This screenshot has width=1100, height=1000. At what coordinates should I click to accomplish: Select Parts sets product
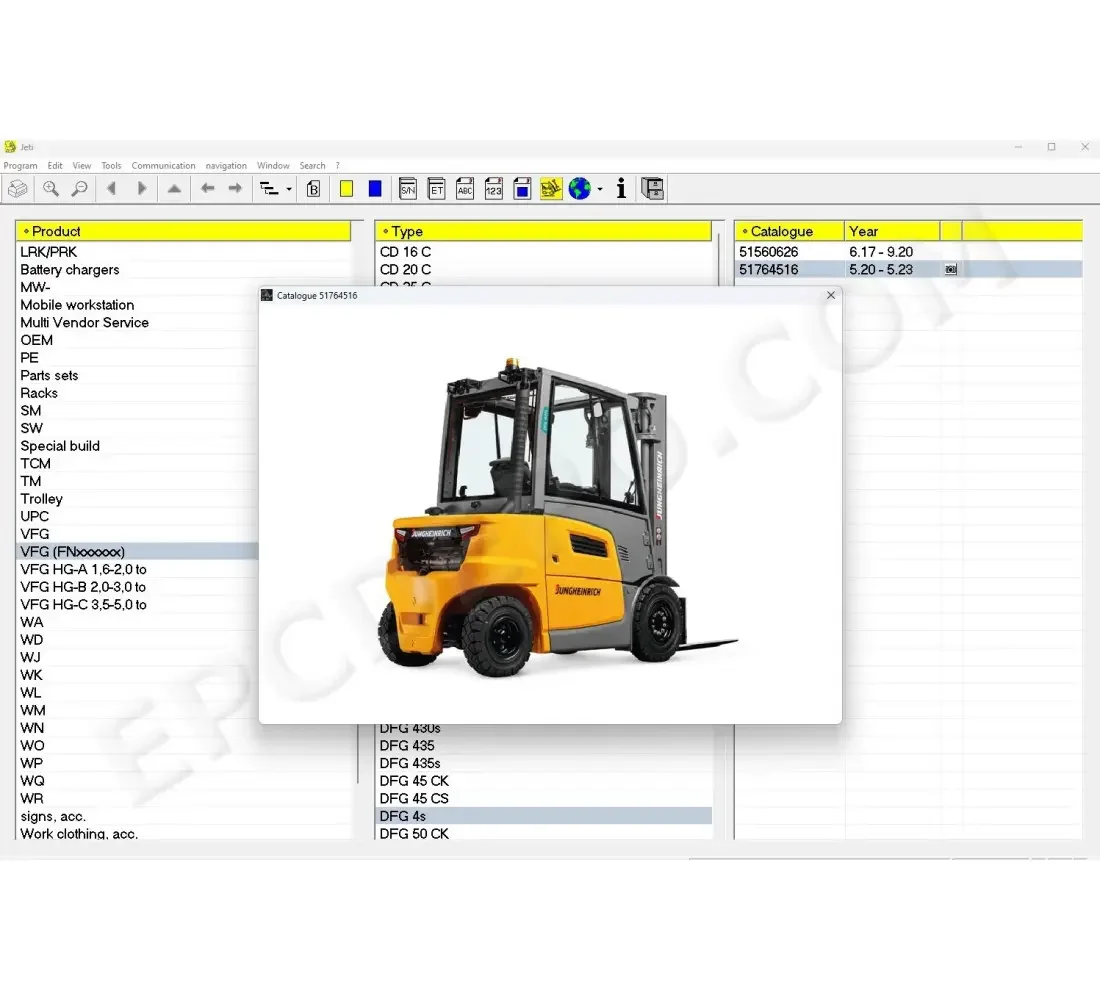pos(49,375)
